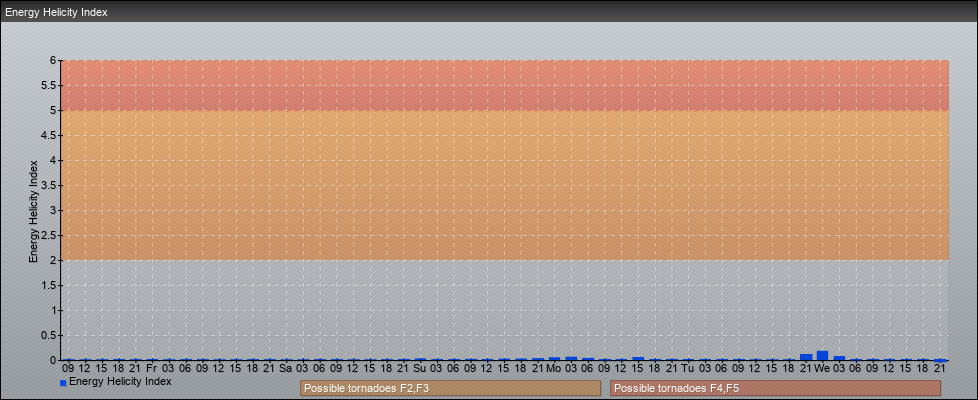Select the Sa day label on the axis

tap(285, 368)
